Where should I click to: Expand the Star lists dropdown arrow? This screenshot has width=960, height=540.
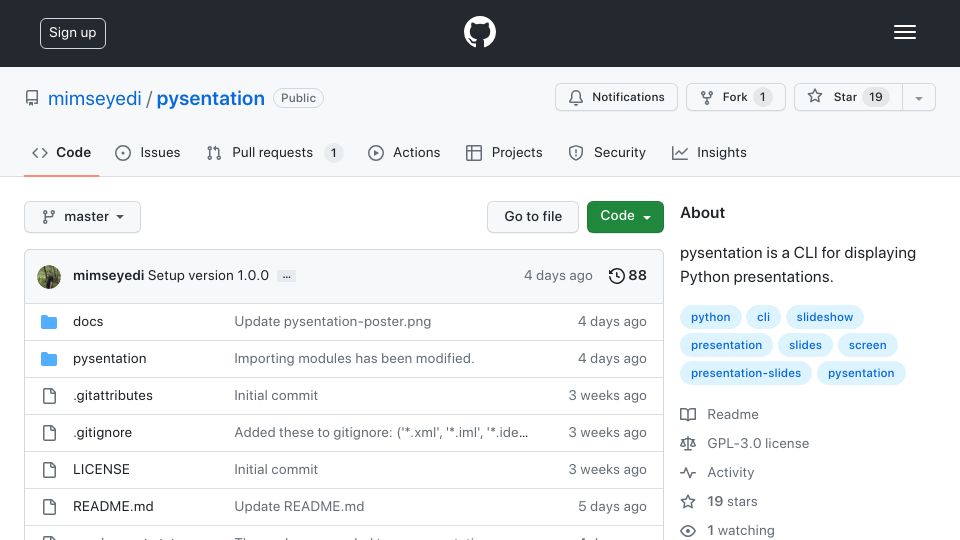pos(918,98)
